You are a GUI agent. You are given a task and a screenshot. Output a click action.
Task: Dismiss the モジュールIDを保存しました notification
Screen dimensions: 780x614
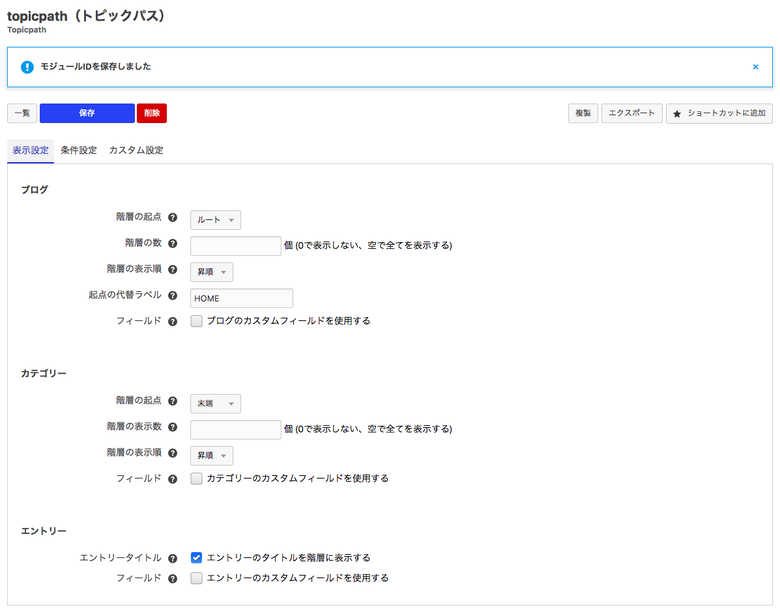tap(755, 67)
